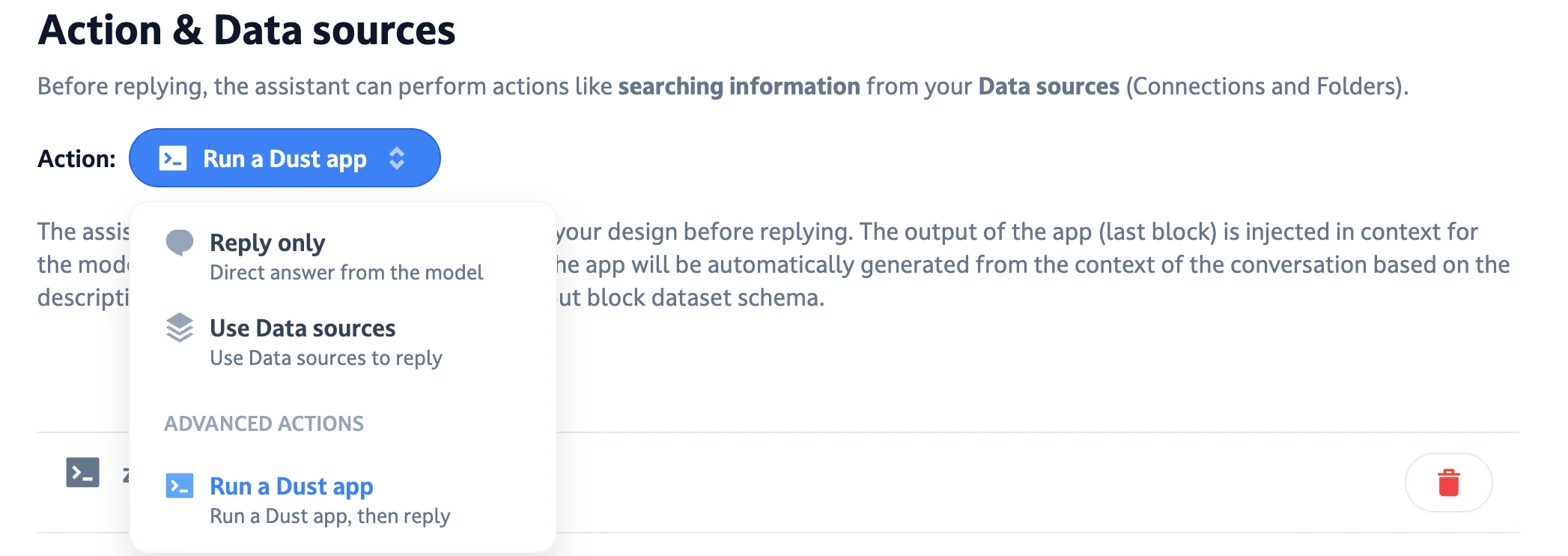Select the Reply only action
1568x556 pixels.
coord(267,243)
